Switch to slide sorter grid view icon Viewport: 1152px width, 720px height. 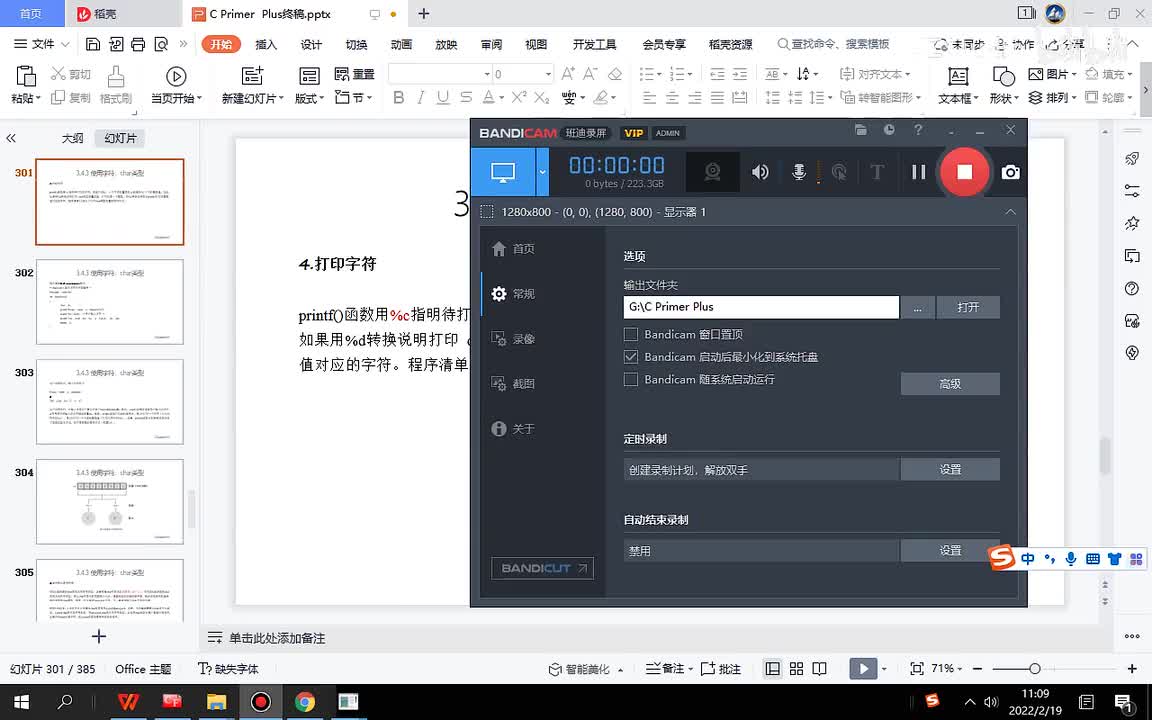point(796,669)
